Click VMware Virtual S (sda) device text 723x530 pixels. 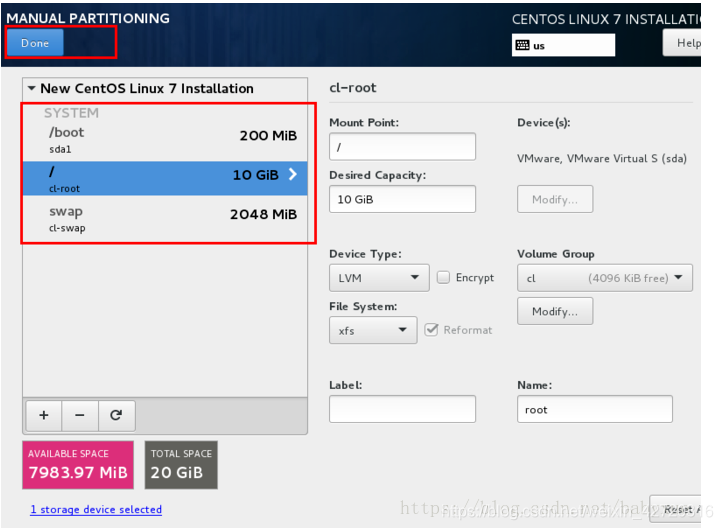pyautogui.click(x=602, y=159)
